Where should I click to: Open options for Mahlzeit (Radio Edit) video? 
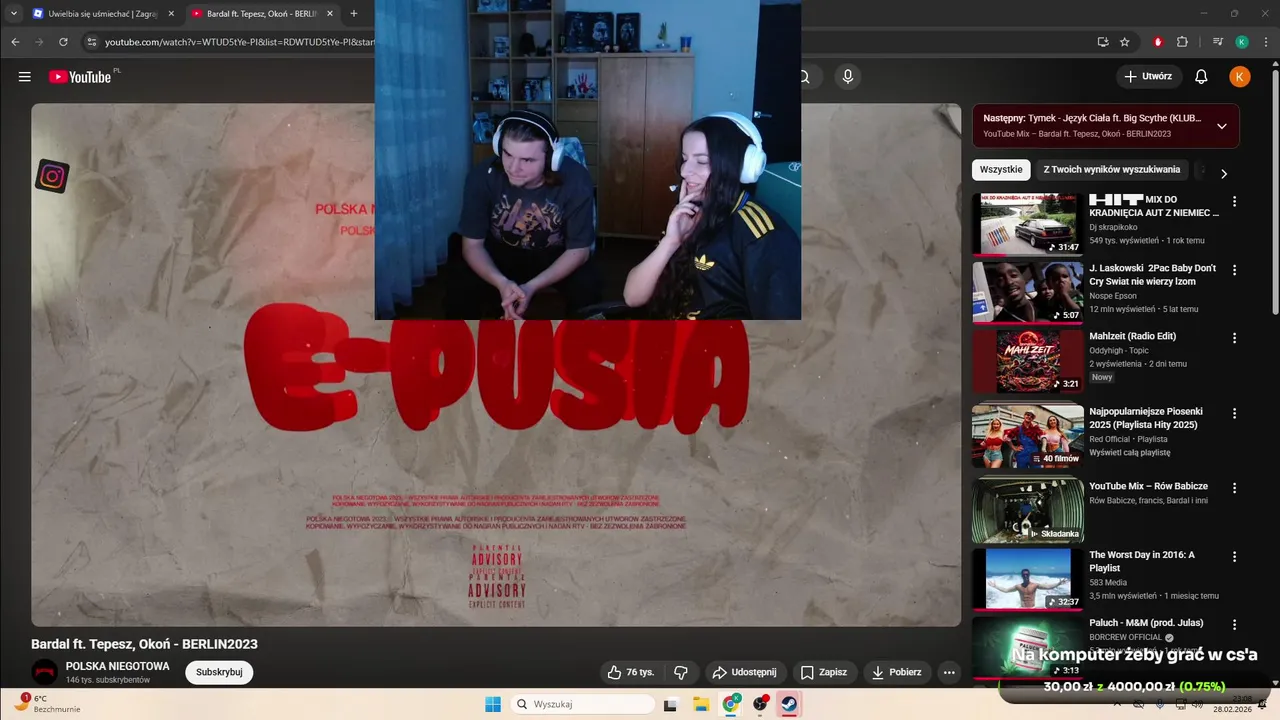pos(1234,338)
